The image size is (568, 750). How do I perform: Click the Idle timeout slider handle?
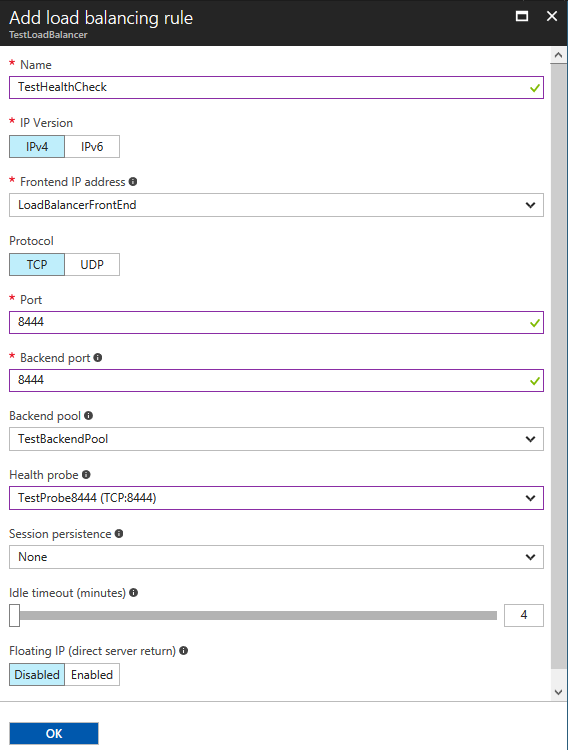tap(14, 615)
